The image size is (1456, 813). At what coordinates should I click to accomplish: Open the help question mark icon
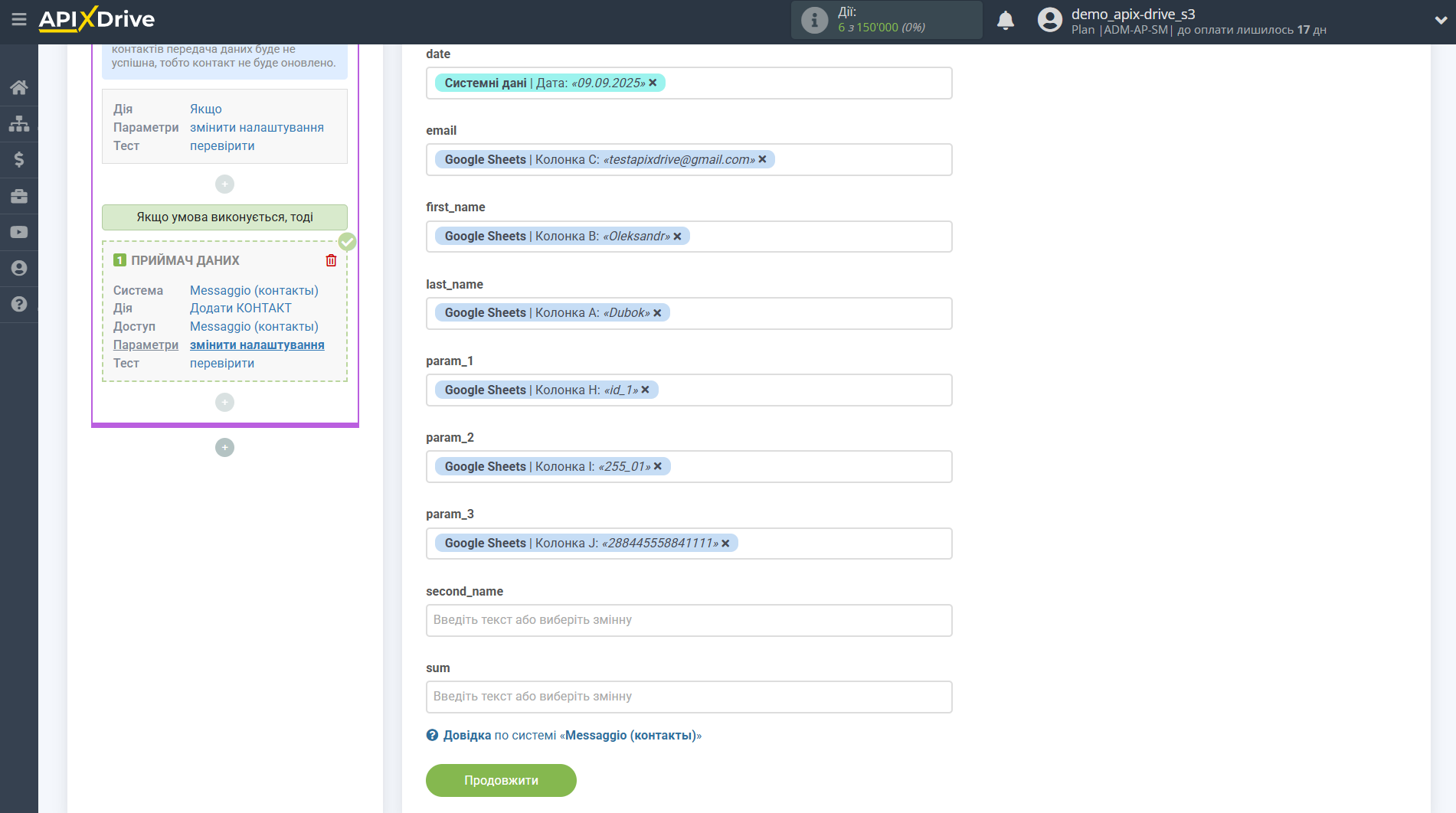tap(19, 304)
